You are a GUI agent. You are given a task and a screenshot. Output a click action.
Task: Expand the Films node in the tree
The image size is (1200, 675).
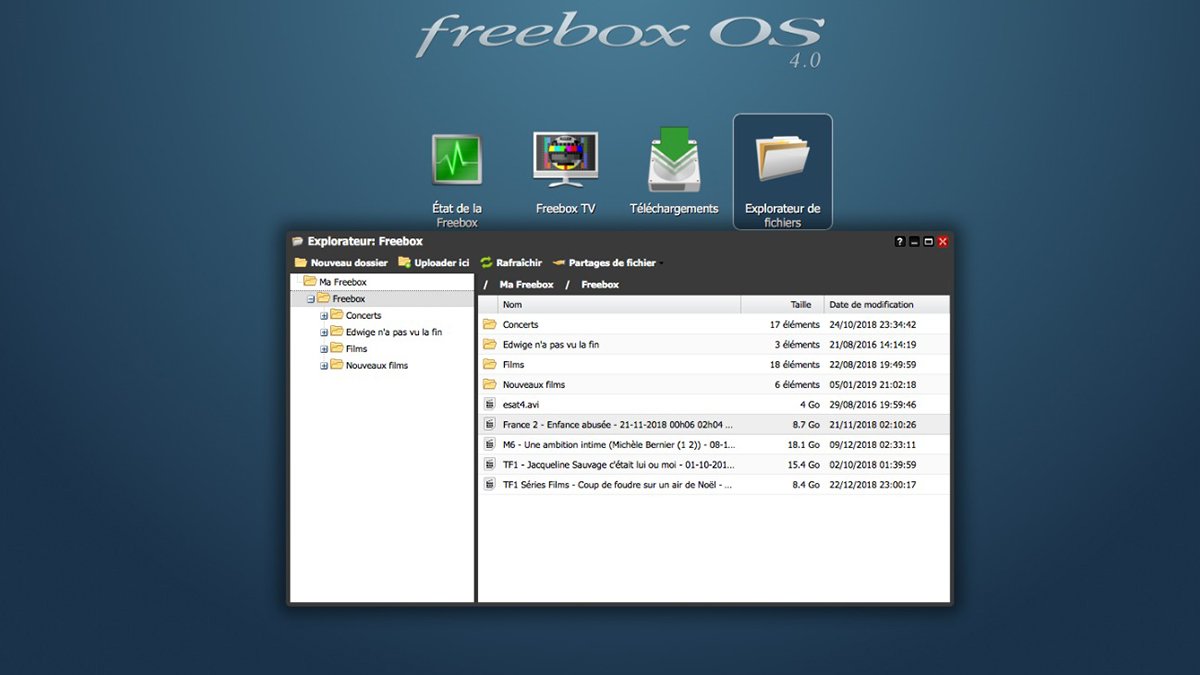324,349
